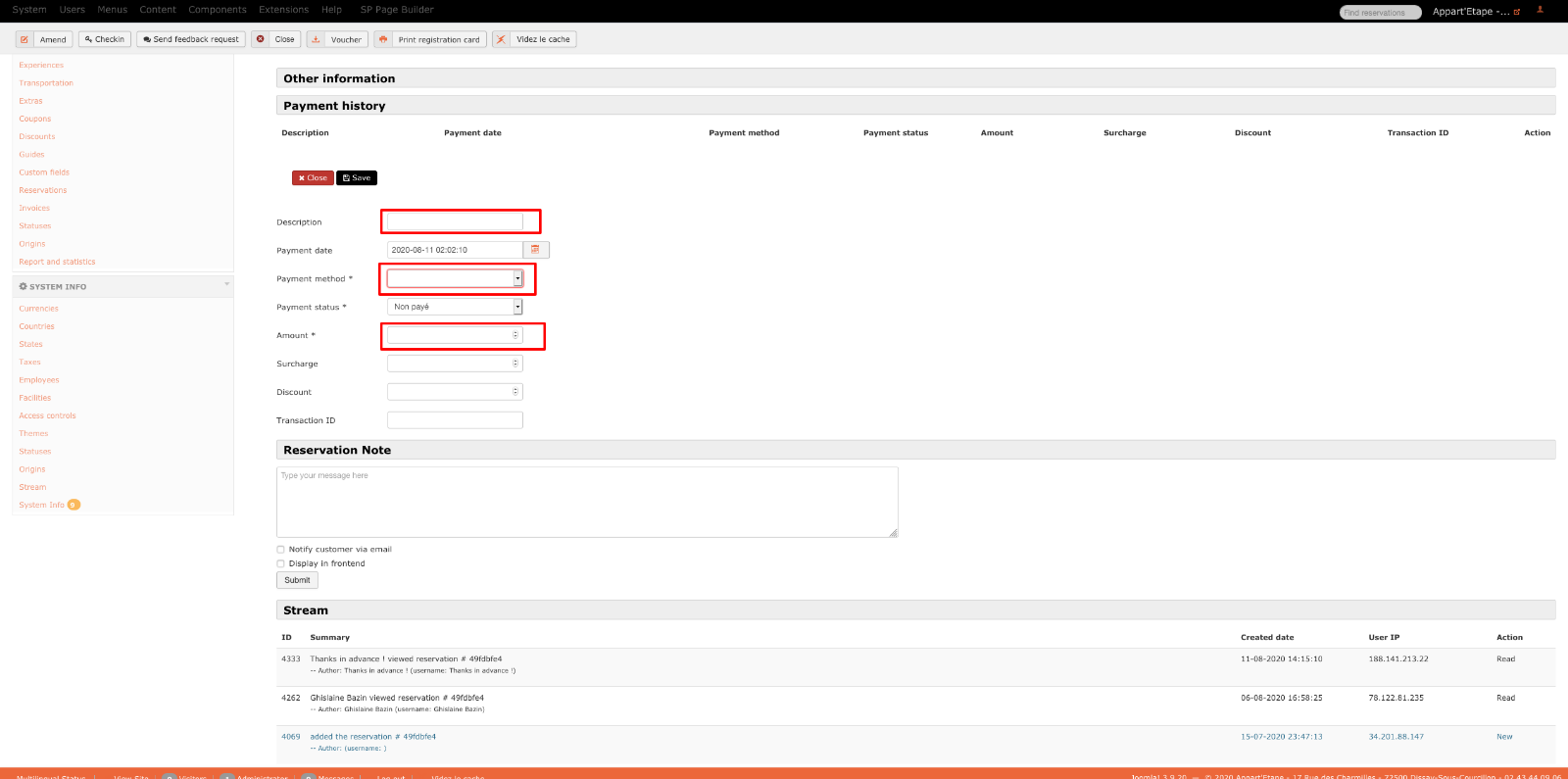This screenshot has height=779, width=1568.
Task: Open the Payment method dropdown
Action: point(455,278)
